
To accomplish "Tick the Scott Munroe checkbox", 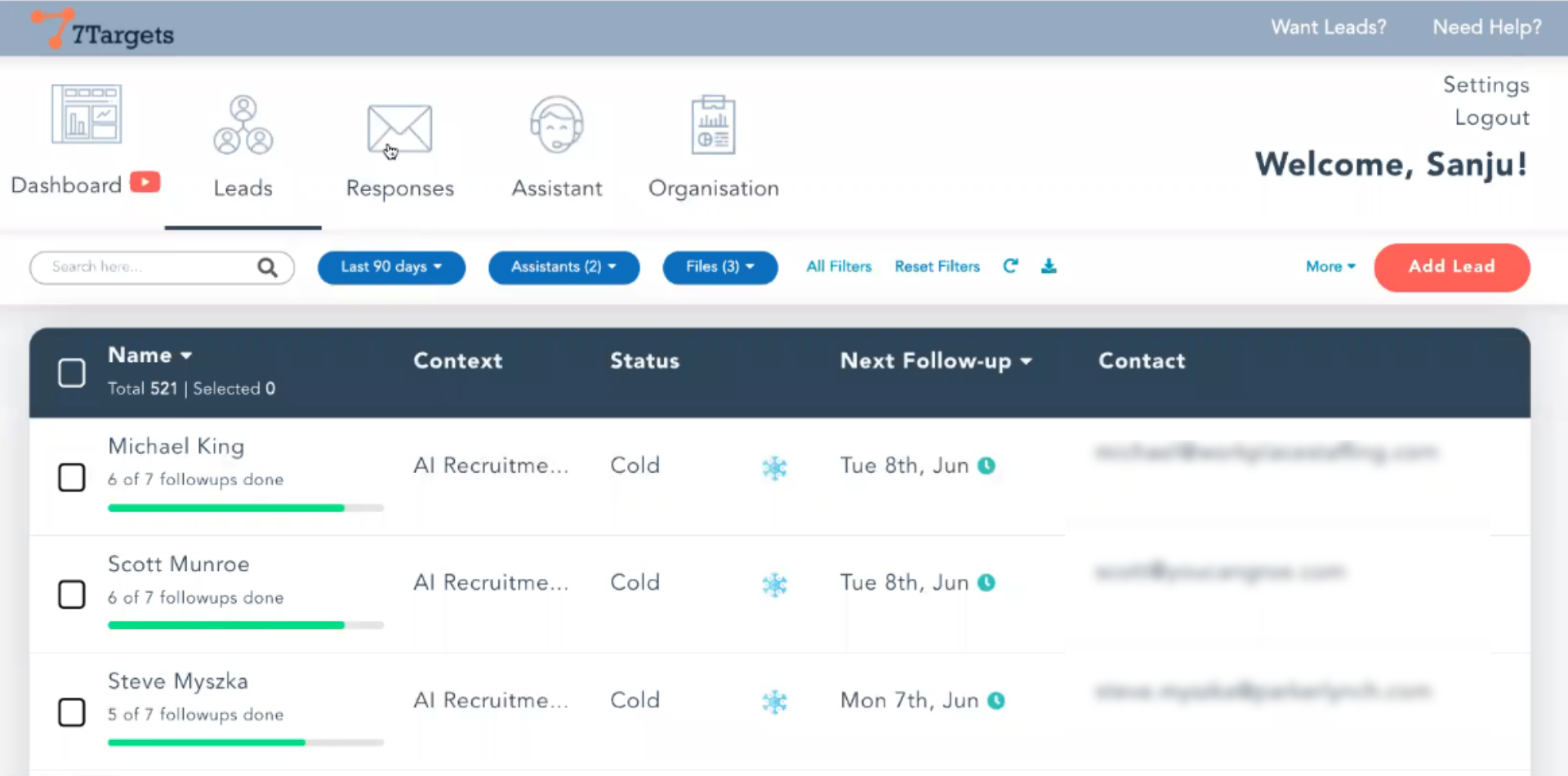I will (x=72, y=595).
